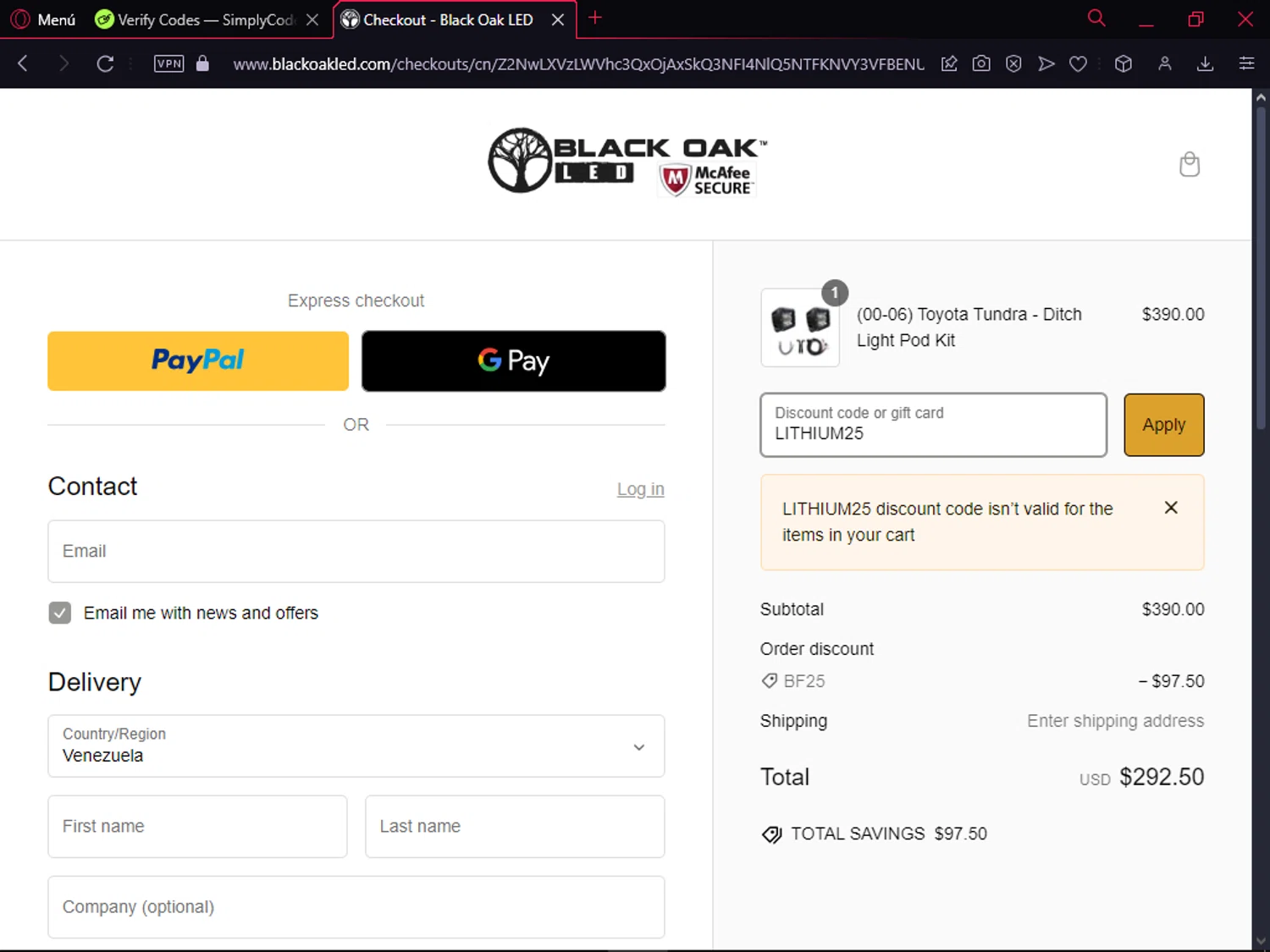Click the − $97.50 discount value
The width and height of the screenshot is (1270, 952).
pyautogui.click(x=1171, y=681)
